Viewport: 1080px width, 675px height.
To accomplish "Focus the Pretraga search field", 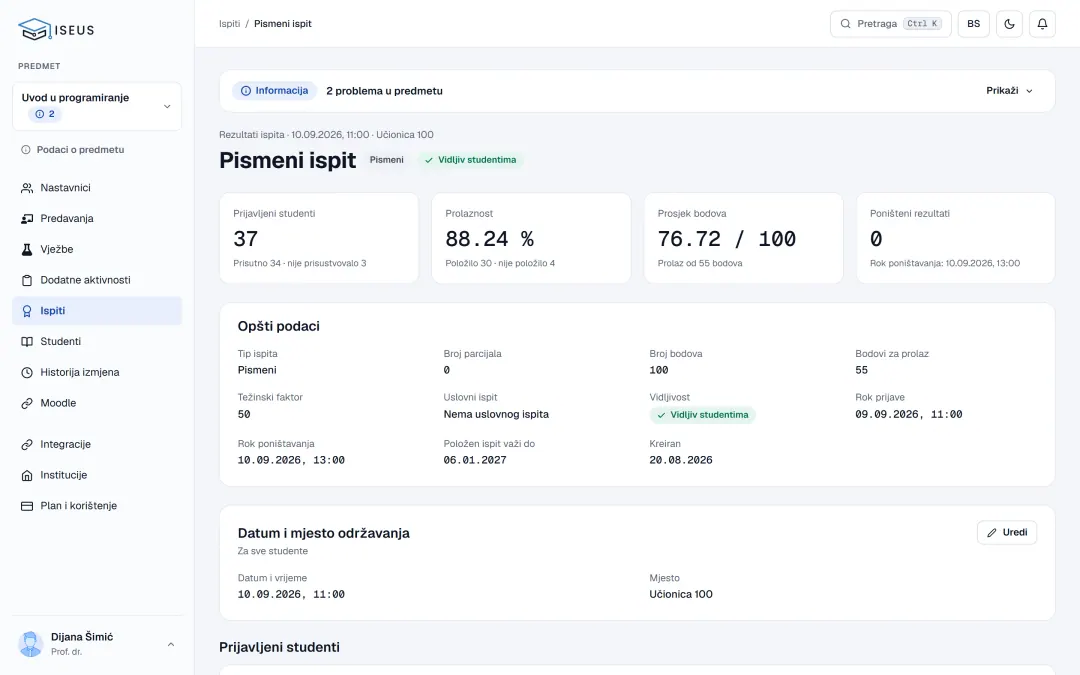I will [891, 24].
